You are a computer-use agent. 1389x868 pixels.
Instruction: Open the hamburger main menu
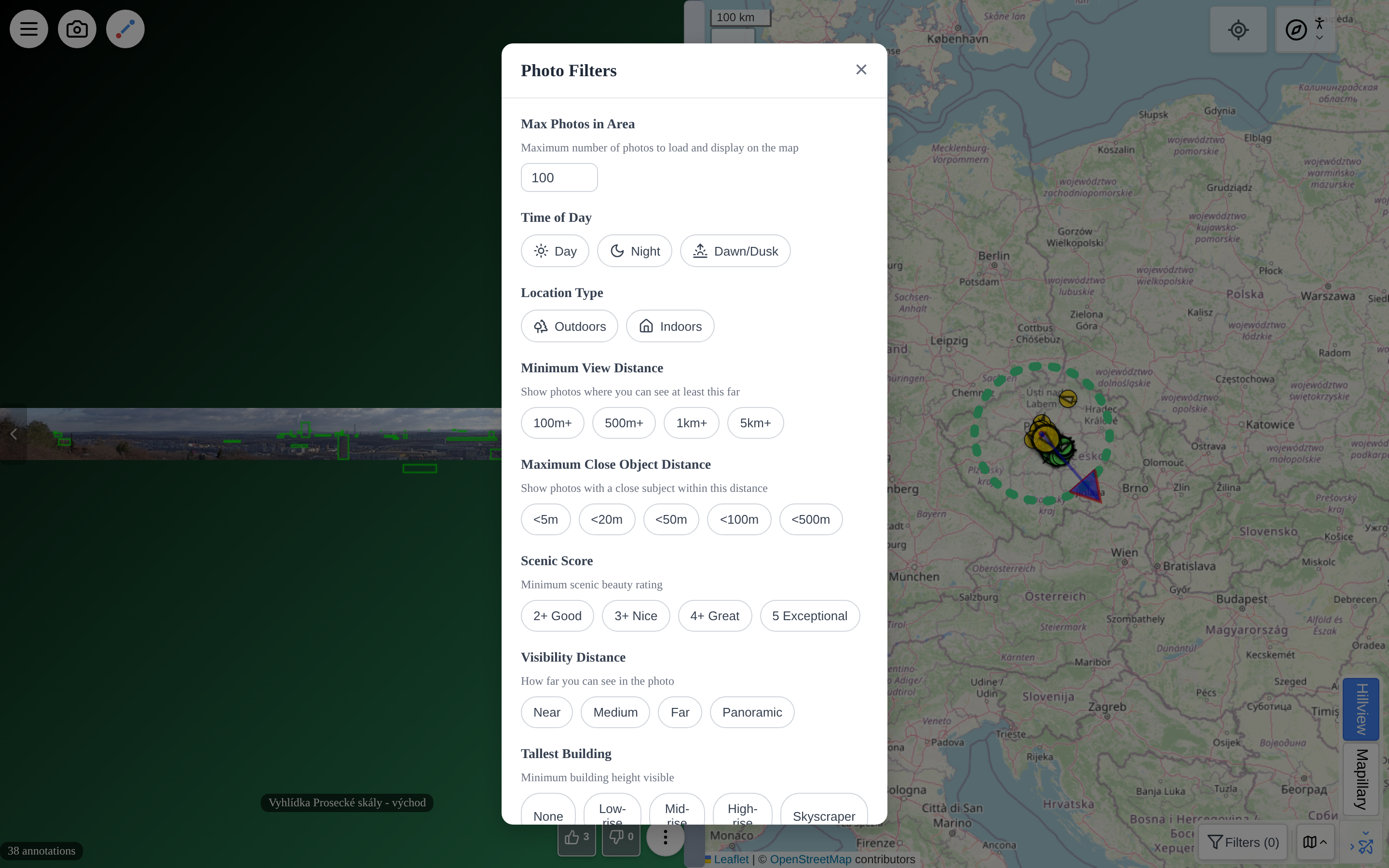29,29
